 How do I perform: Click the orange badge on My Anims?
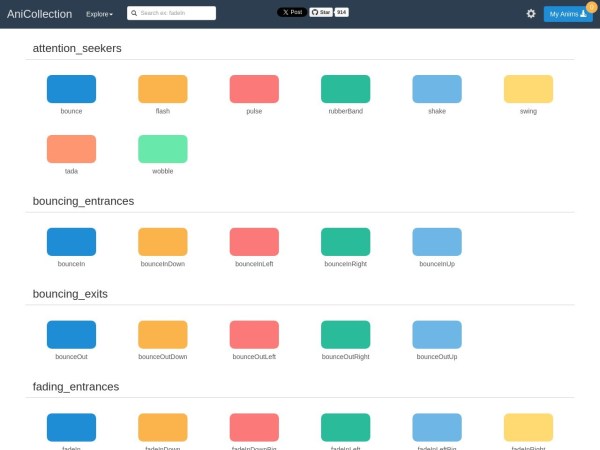coord(591,6)
